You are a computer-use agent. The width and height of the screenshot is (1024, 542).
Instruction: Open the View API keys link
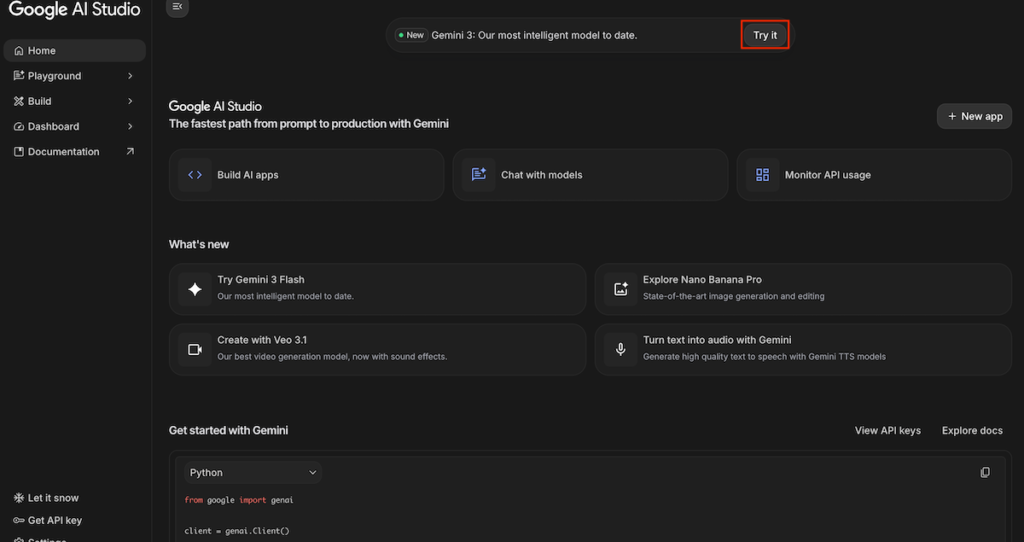887,431
